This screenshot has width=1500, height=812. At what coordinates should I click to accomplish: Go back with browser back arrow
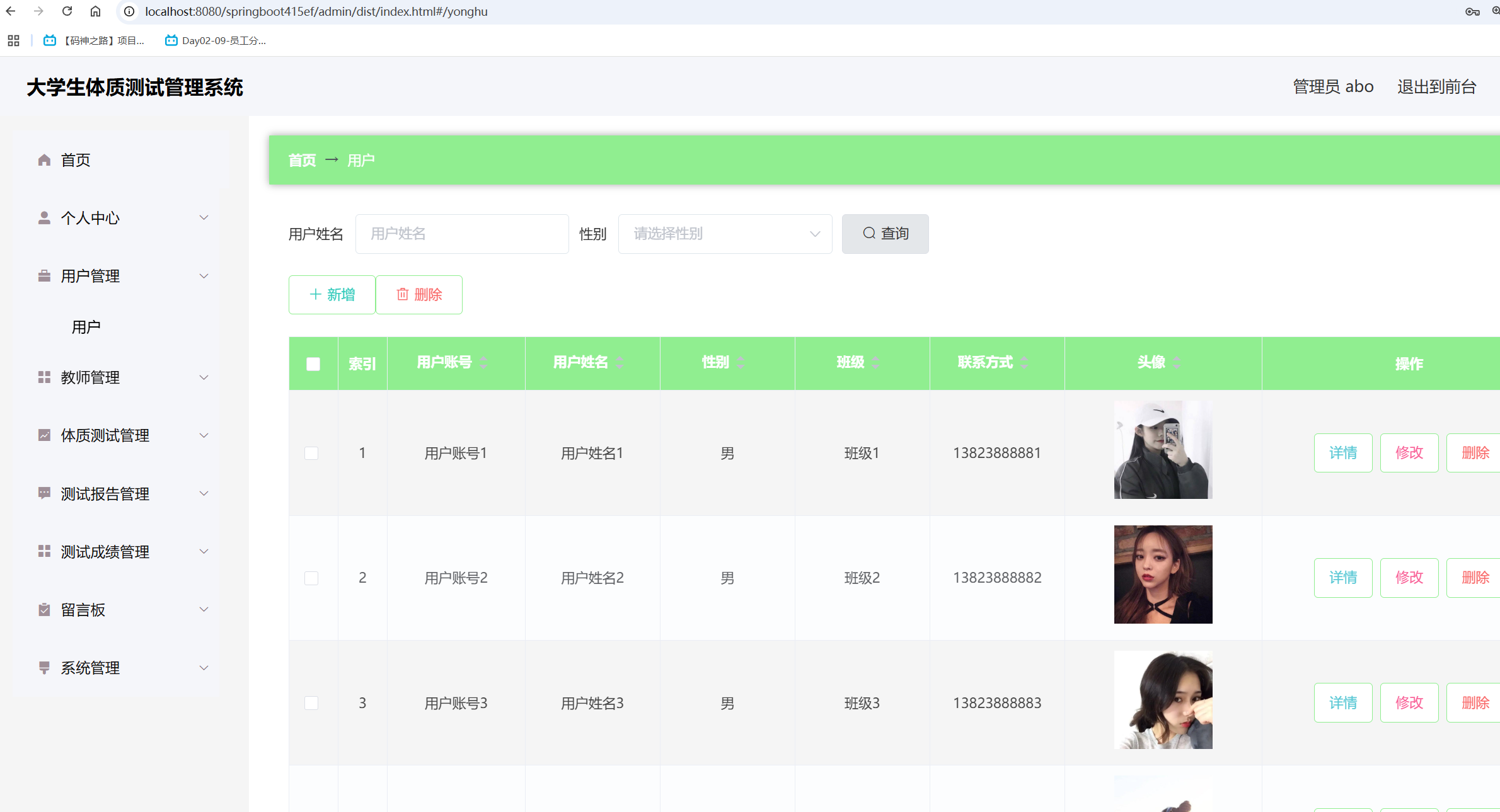click(x=11, y=11)
